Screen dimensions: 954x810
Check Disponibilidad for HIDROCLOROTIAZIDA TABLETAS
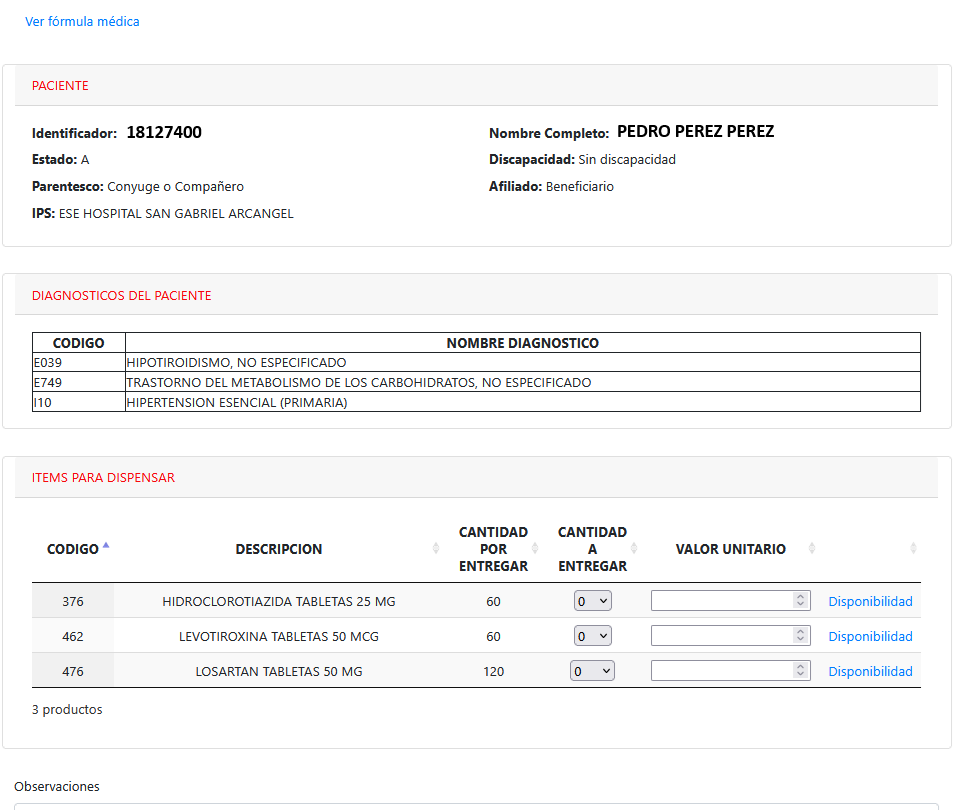[x=870, y=601]
